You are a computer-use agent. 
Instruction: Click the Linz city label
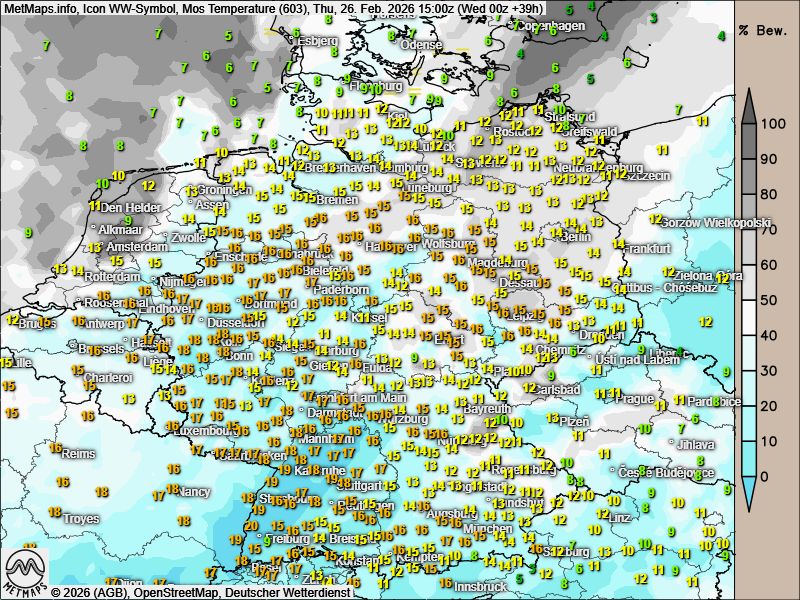click(620, 517)
